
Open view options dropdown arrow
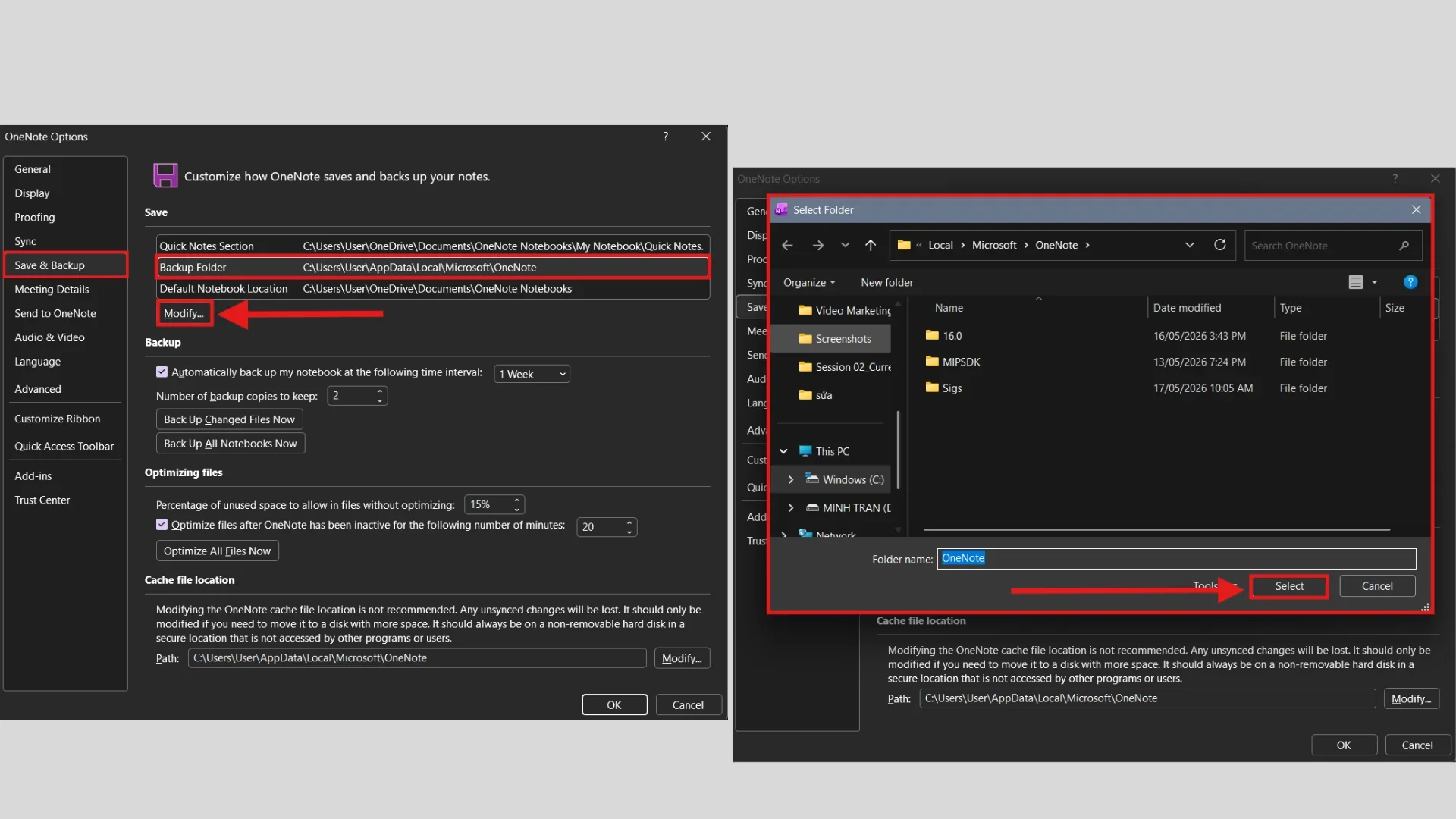coord(1374,282)
